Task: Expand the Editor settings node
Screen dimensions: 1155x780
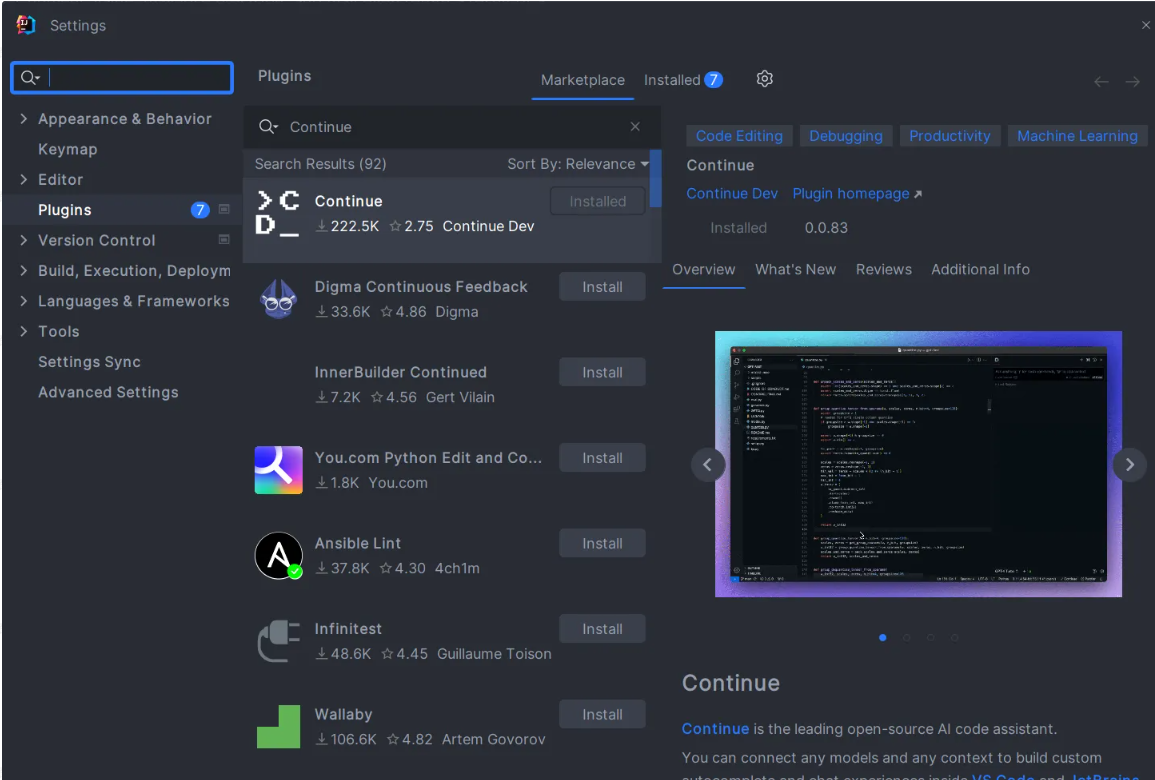Action: pos(24,179)
